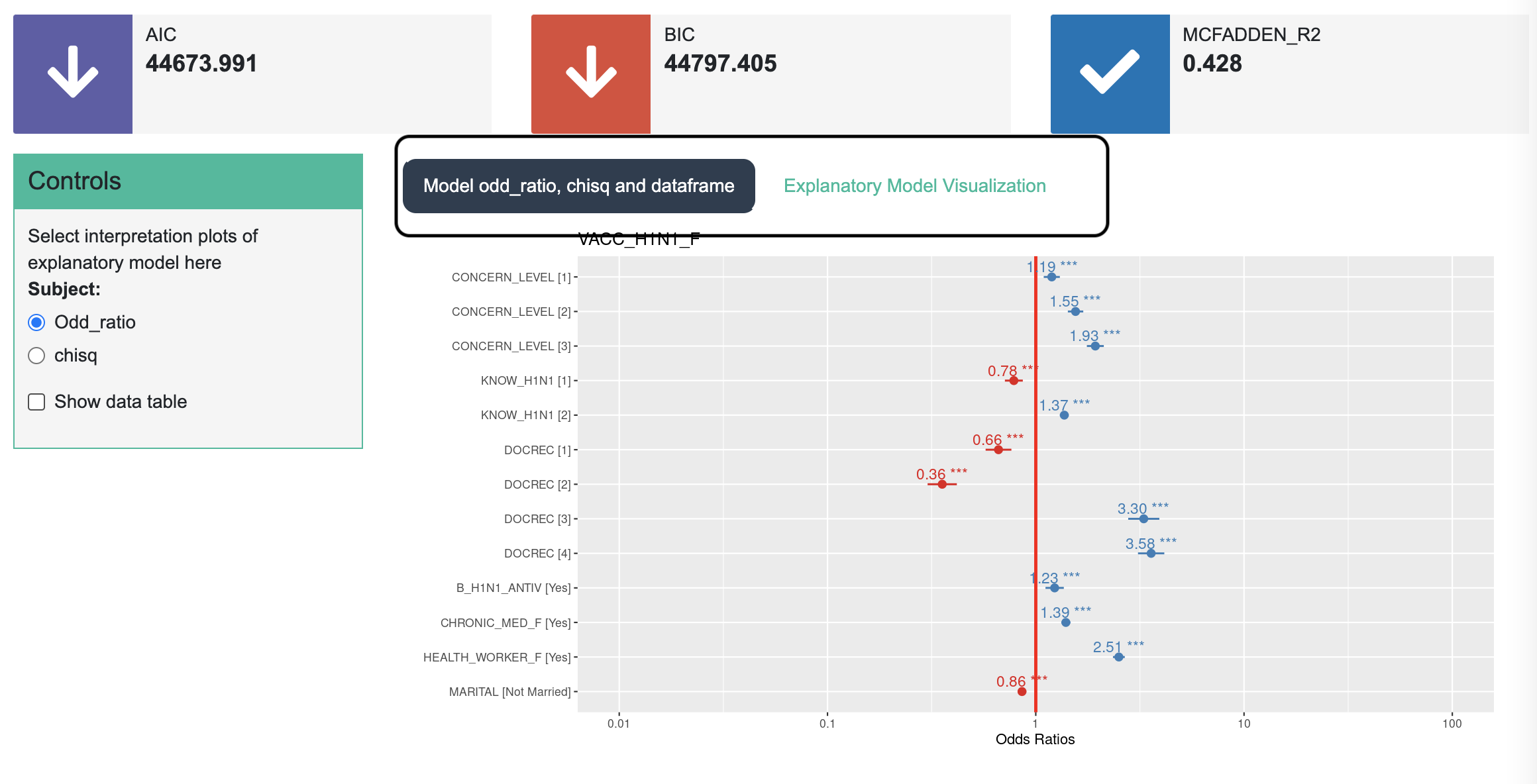
Task: Select the chisq radio option
Action: tap(37, 356)
